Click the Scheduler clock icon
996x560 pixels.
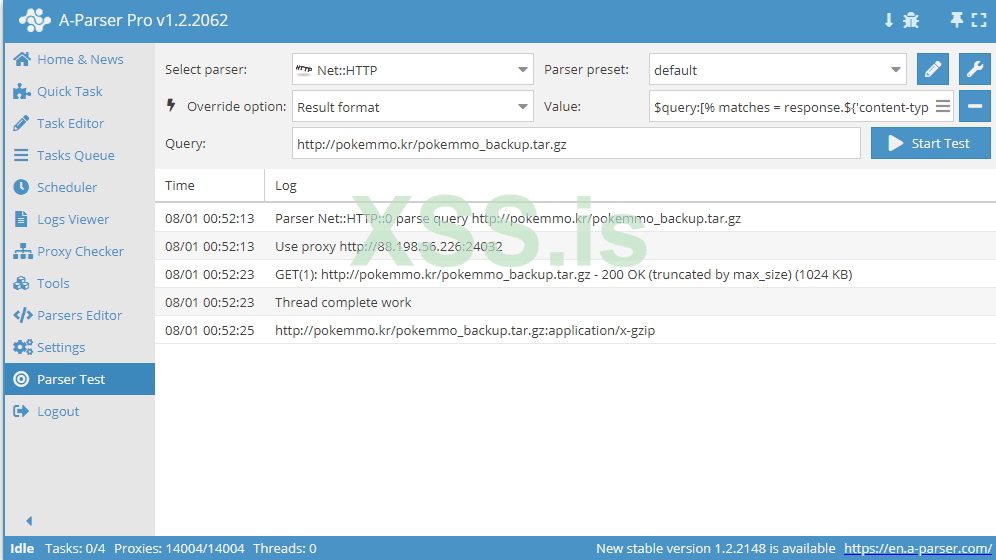pyautogui.click(x=21, y=187)
